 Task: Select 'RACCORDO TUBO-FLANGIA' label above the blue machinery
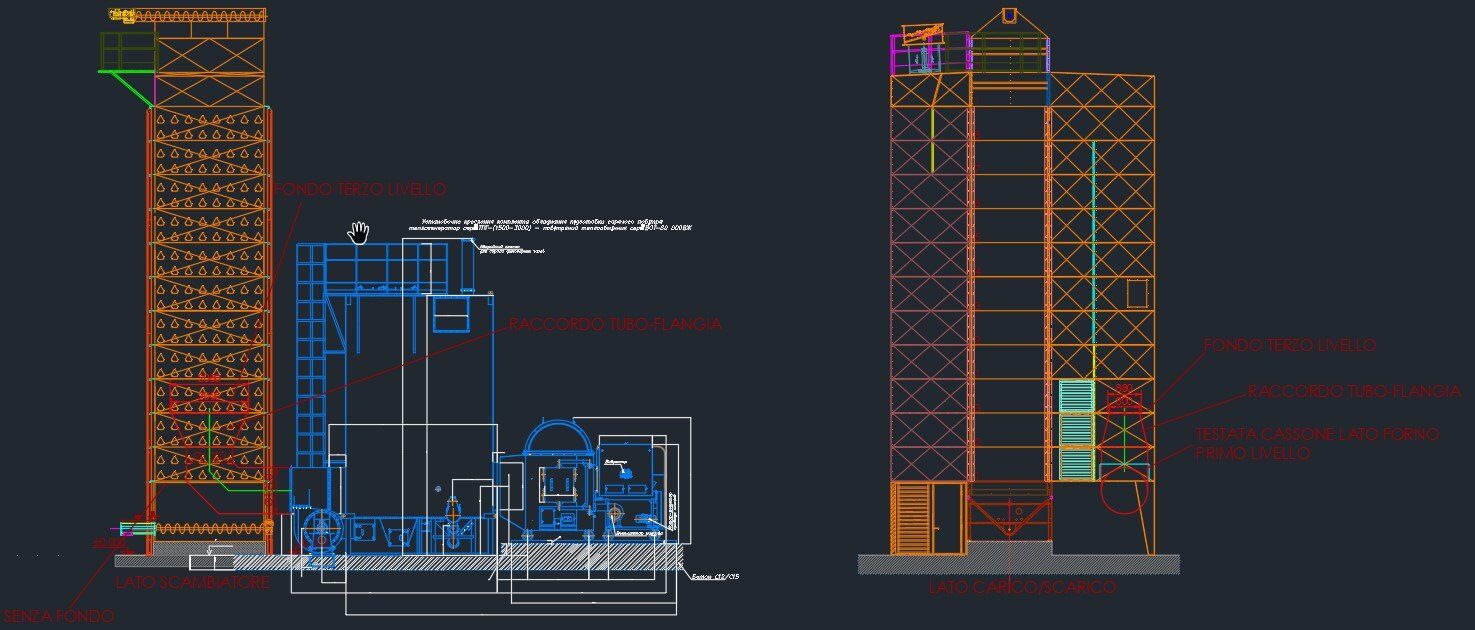(x=615, y=325)
